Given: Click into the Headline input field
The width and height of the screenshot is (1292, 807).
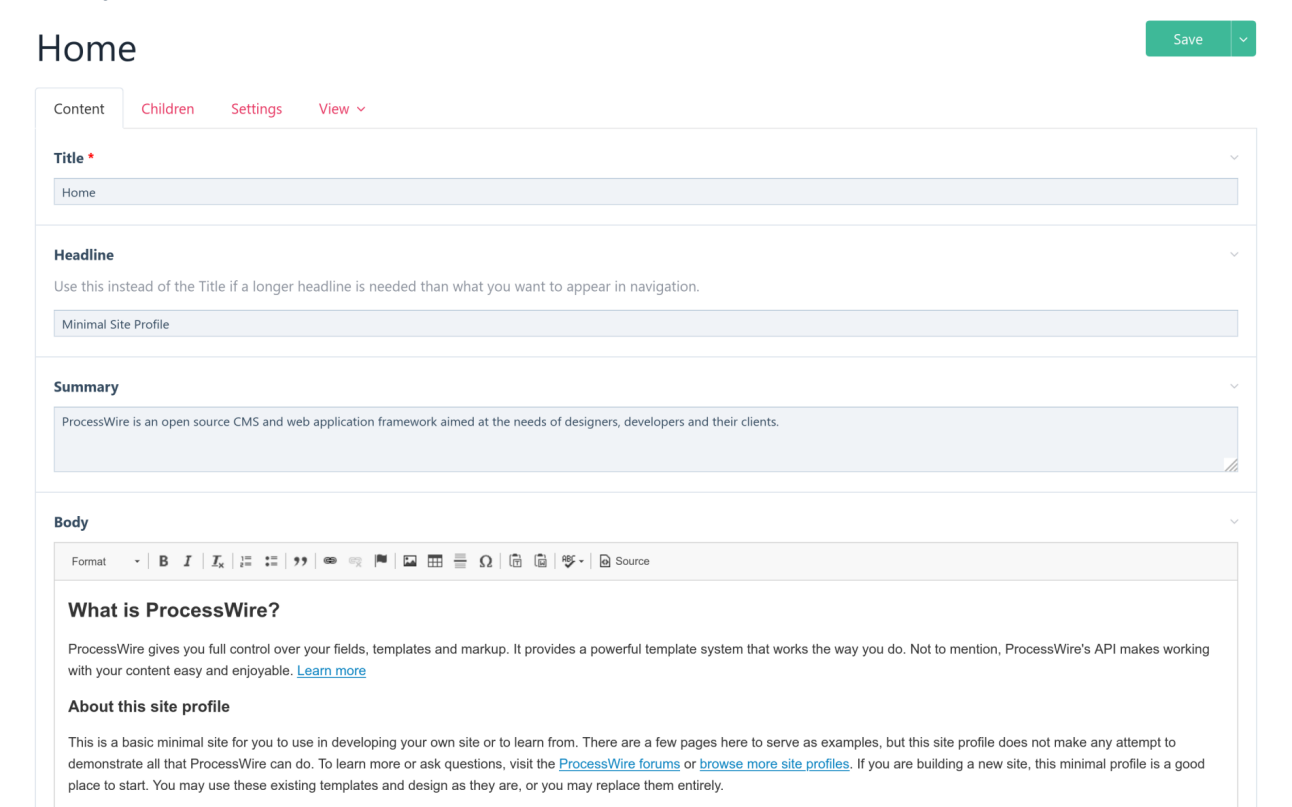Looking at the screenshot, I should (x=645, y=324).
